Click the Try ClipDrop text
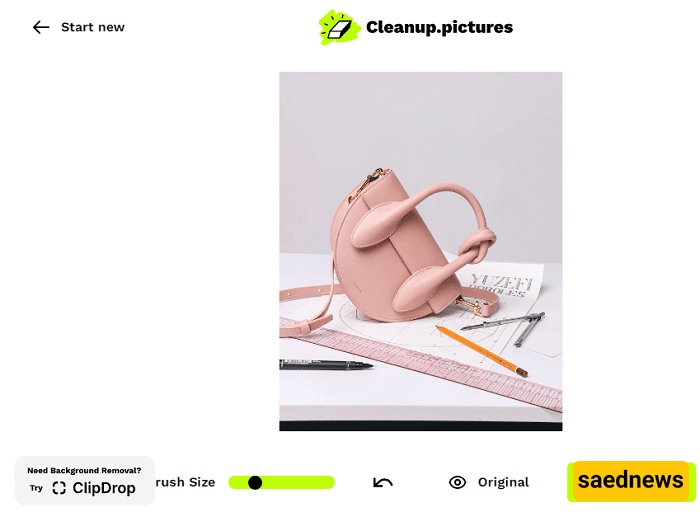Image resolution: width=700 pixels, height=512 pixels. [x=83, y=488]
